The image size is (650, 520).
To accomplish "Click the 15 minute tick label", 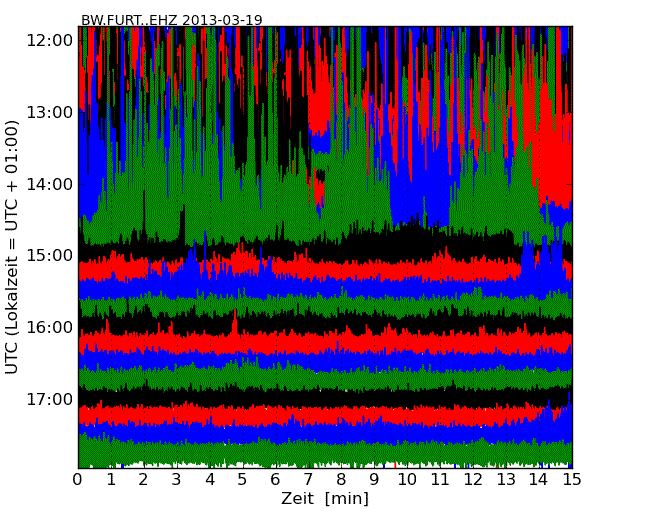I will click(572, 480).
